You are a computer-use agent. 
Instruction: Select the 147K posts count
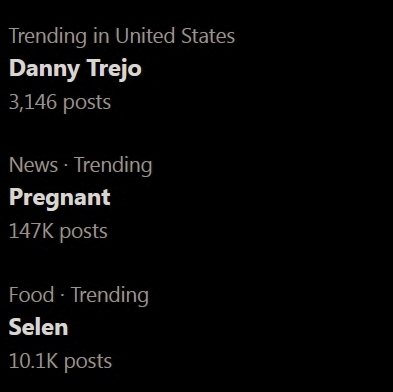click(58, 232)
